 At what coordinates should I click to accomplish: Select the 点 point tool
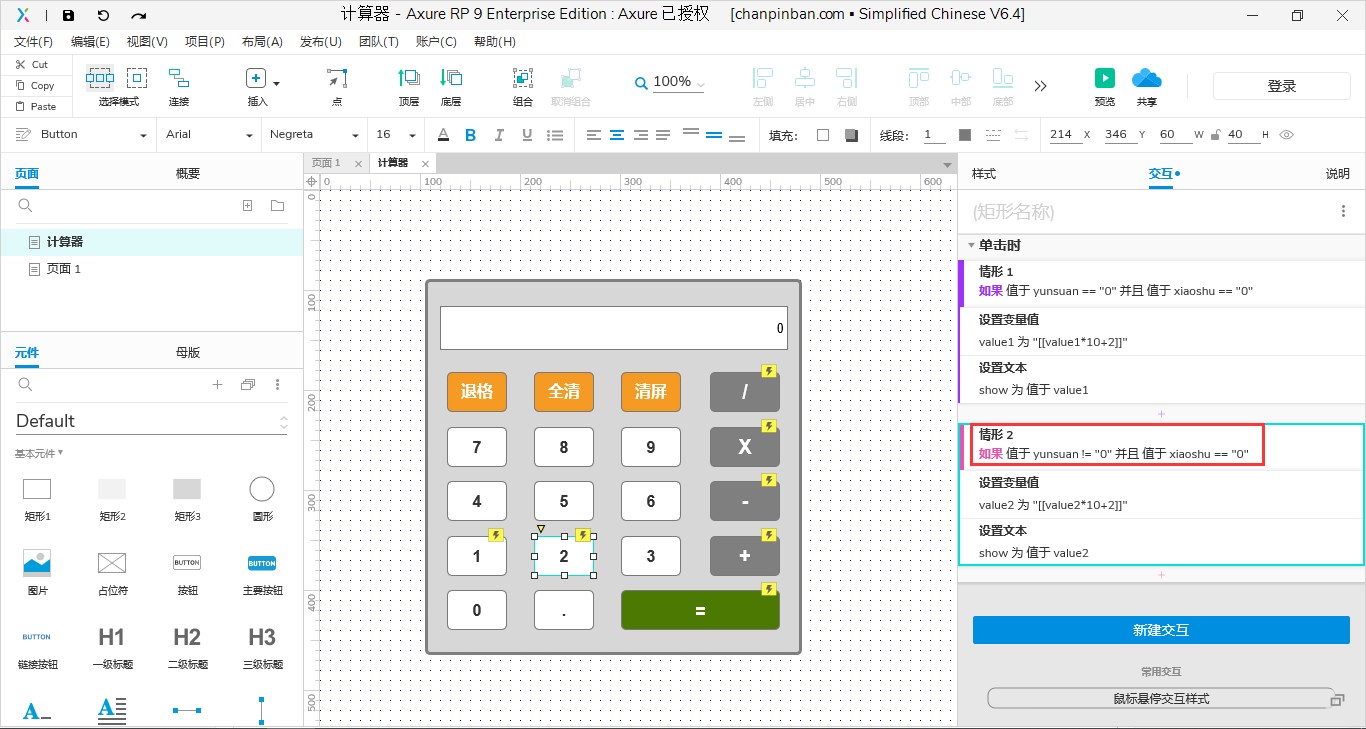click(337, 87)
